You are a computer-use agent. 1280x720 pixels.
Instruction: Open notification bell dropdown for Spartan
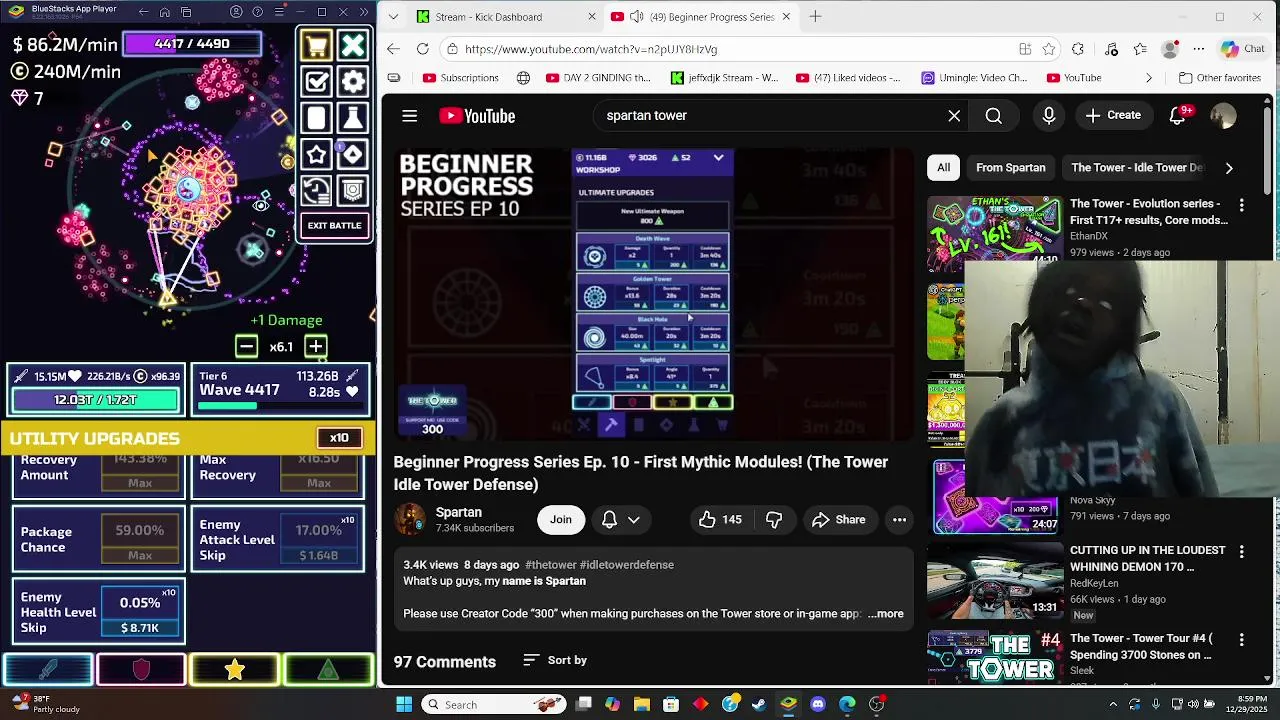[620, 520]
